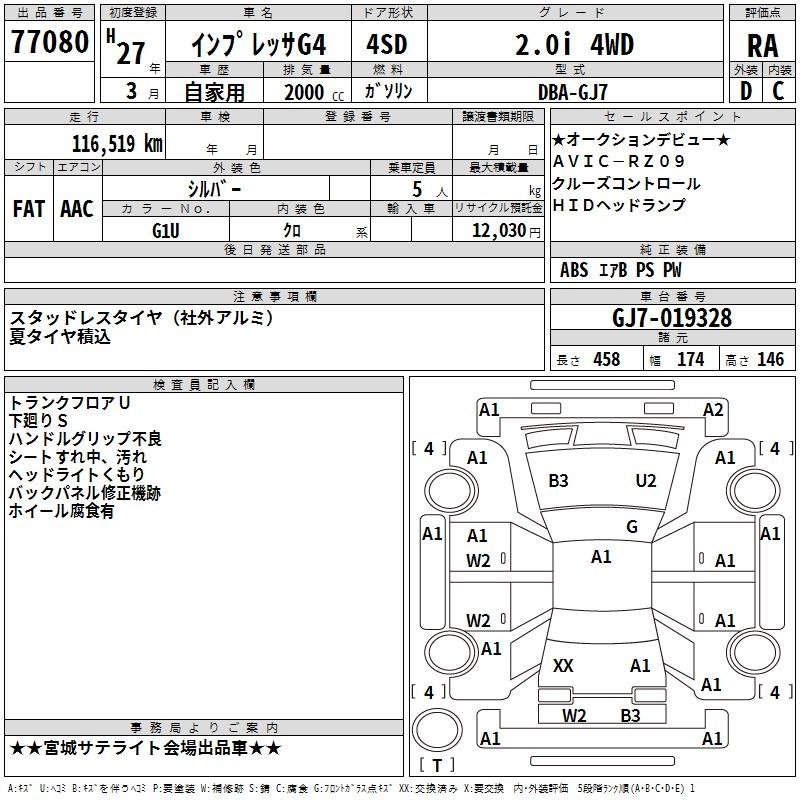
Task: Select the 宮城サテライト会場出品車 announcement
Action: click(x=145, y=748)
